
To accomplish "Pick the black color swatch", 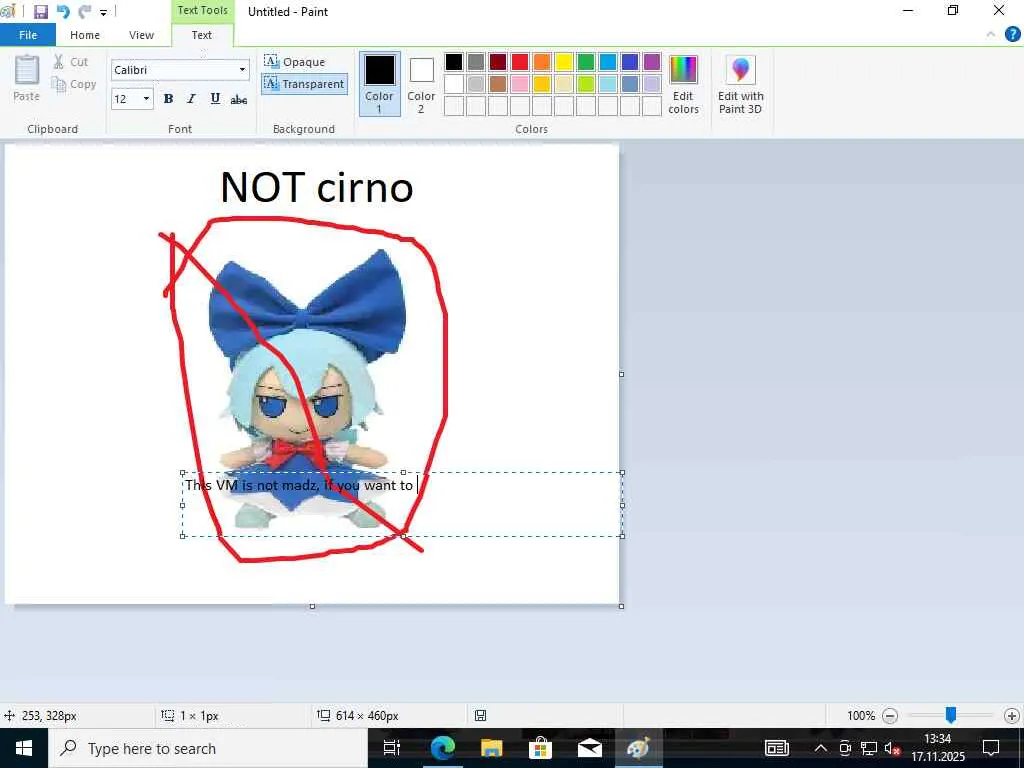I will click(x=454, y=61).
